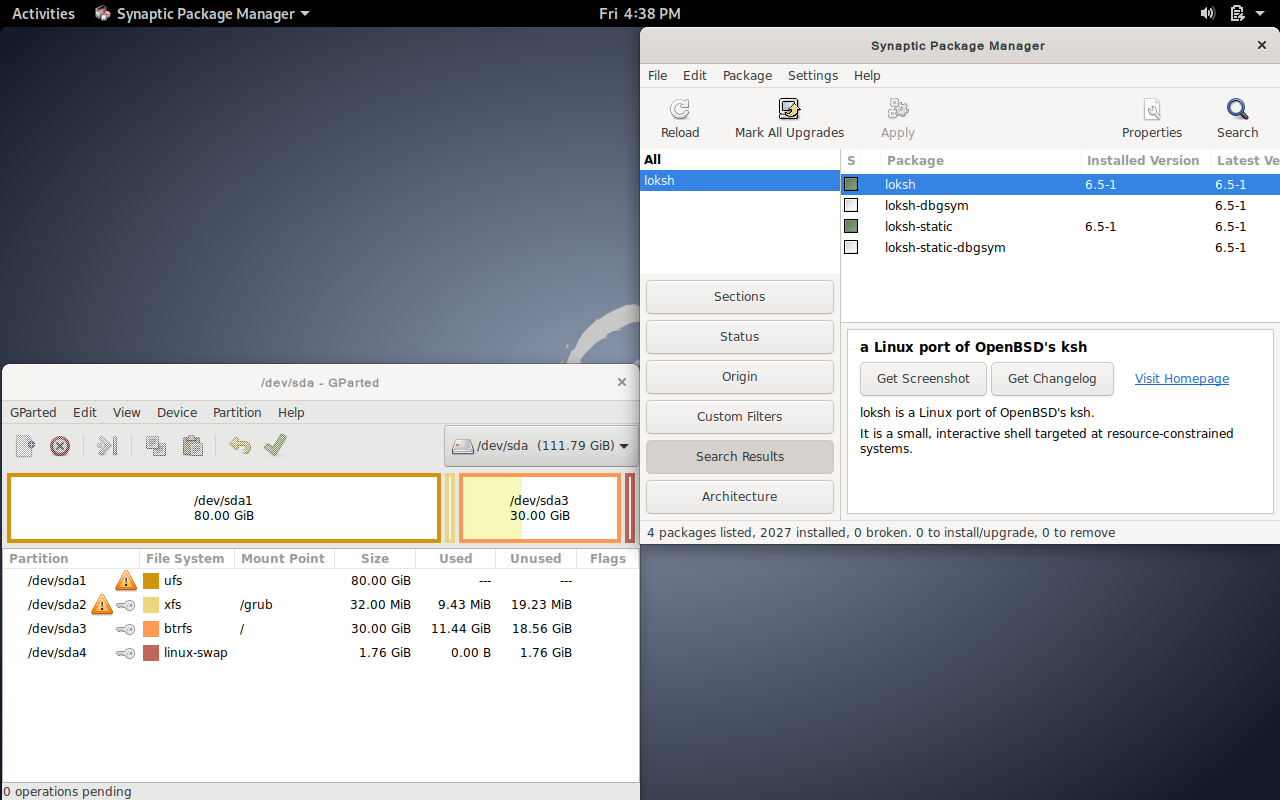The width and height of the screenshot is (1280, 800).
Task: Click resize/move partition icon in GParted
Action: [x=107, y=446]
